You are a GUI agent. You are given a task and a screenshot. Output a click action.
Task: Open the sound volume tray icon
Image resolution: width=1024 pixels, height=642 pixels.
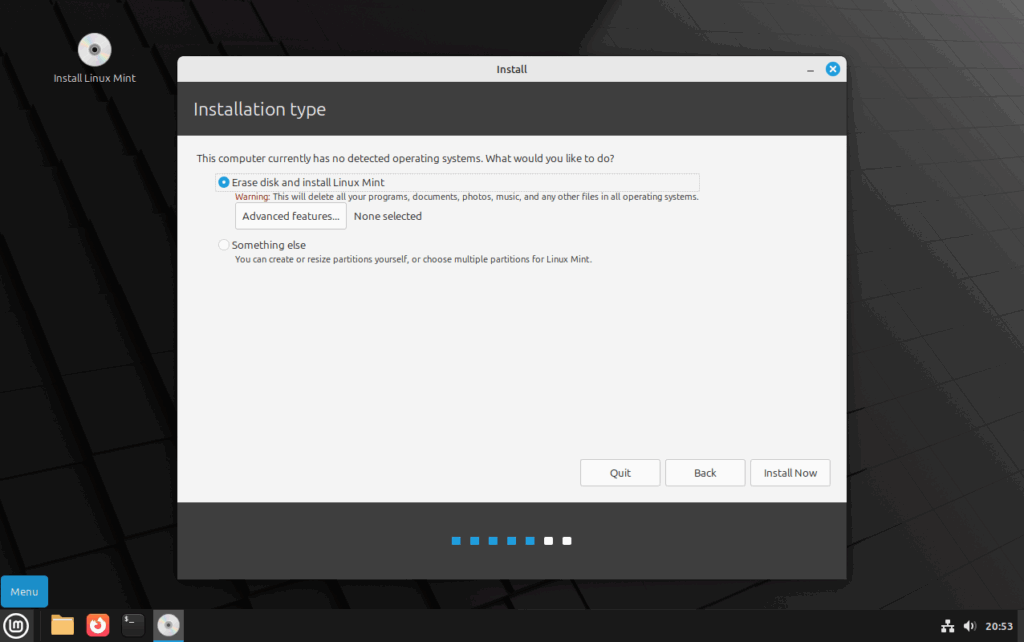pyautogui.click(x=970, y=626)
